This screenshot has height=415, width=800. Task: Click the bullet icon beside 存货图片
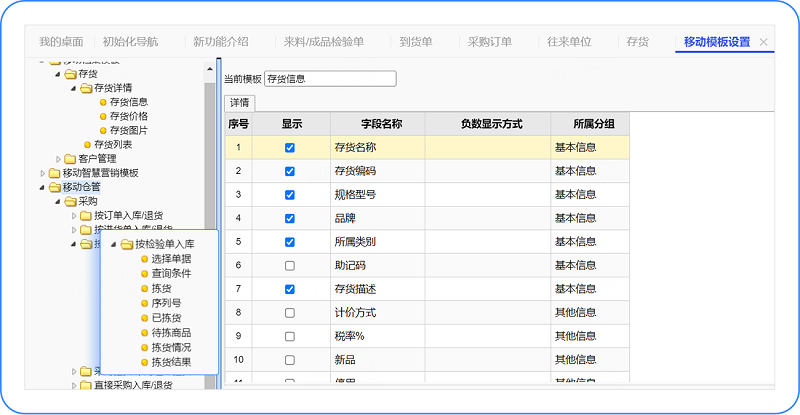(103, 131)
